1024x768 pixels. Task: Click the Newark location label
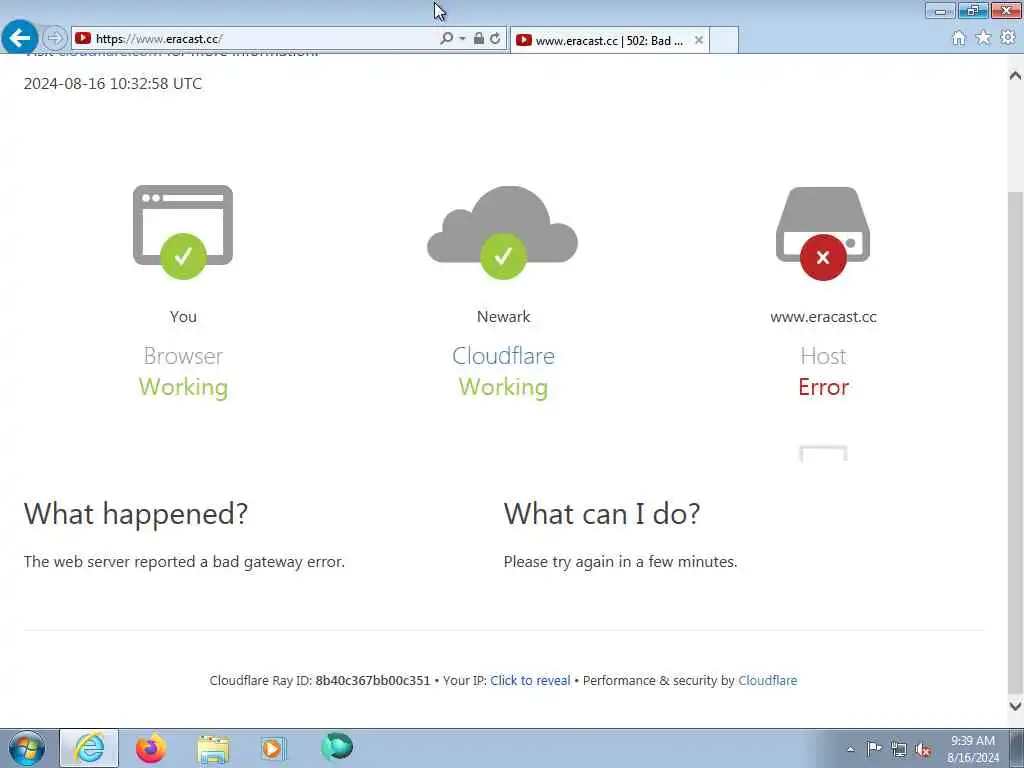pos(504,317)
